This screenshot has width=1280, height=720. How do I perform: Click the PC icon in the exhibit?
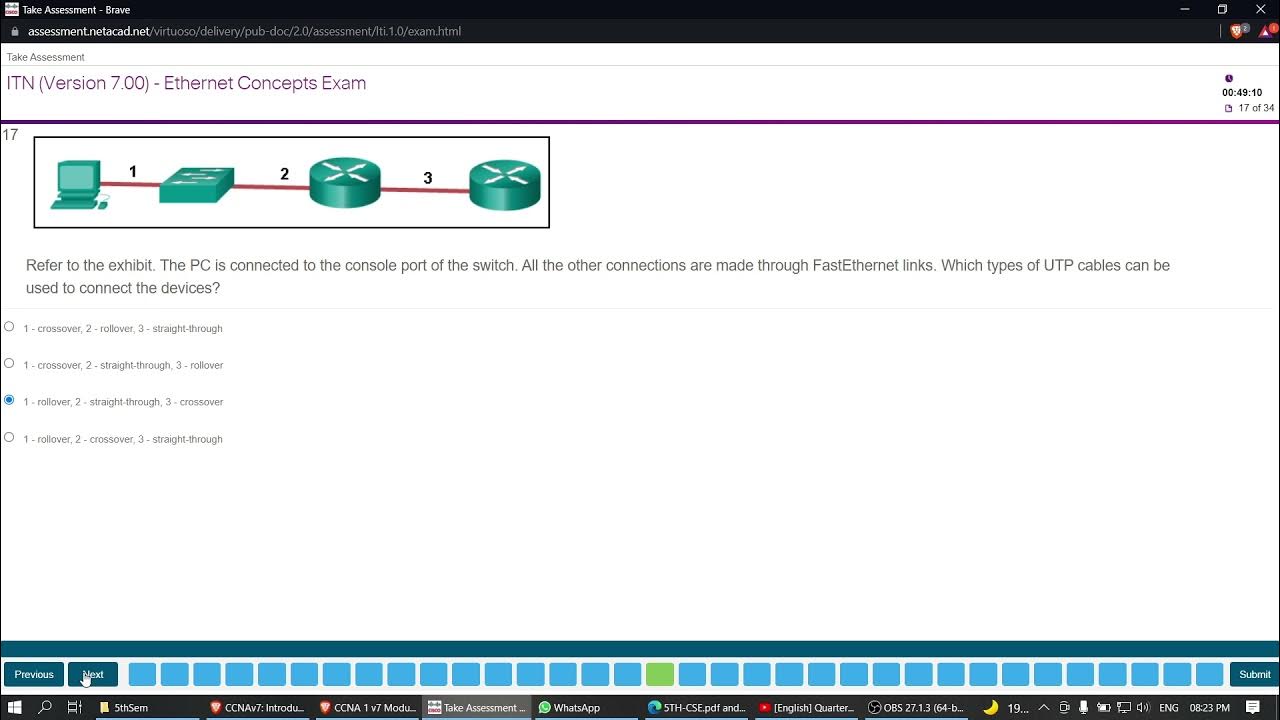tap(80, 184)
